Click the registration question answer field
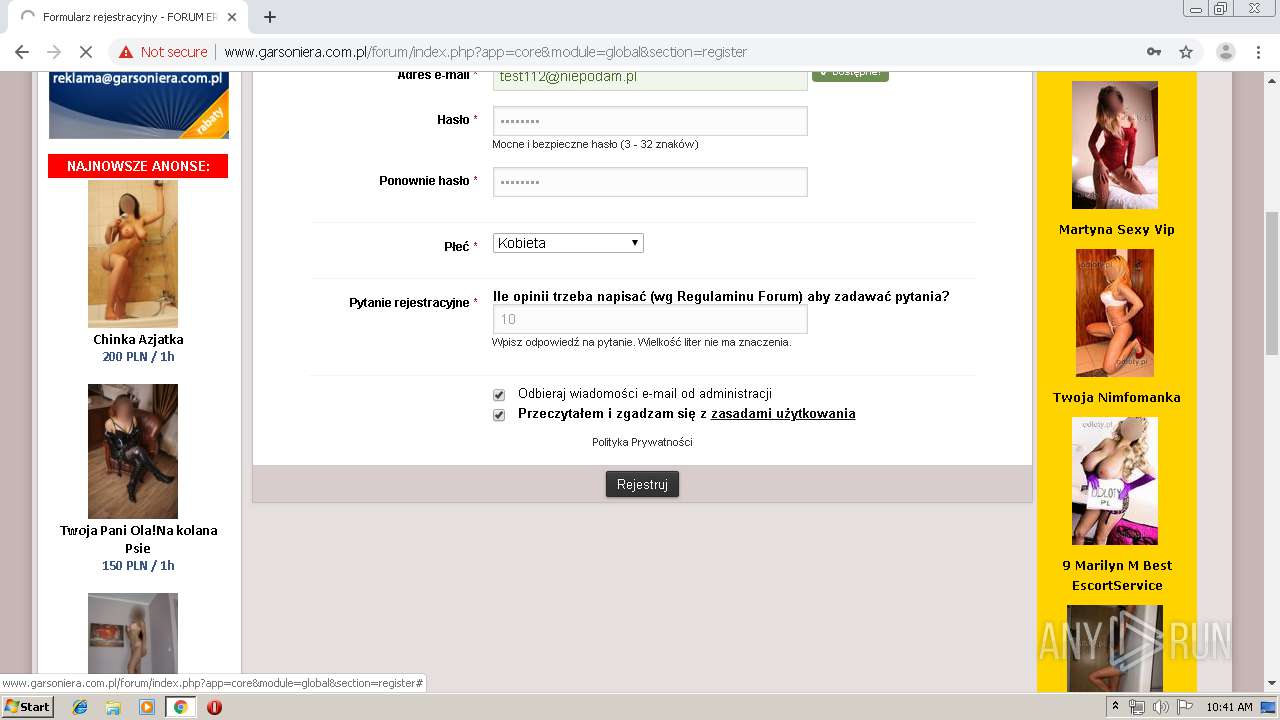Viewport: 1280px width, 720px height. [650, 320]
